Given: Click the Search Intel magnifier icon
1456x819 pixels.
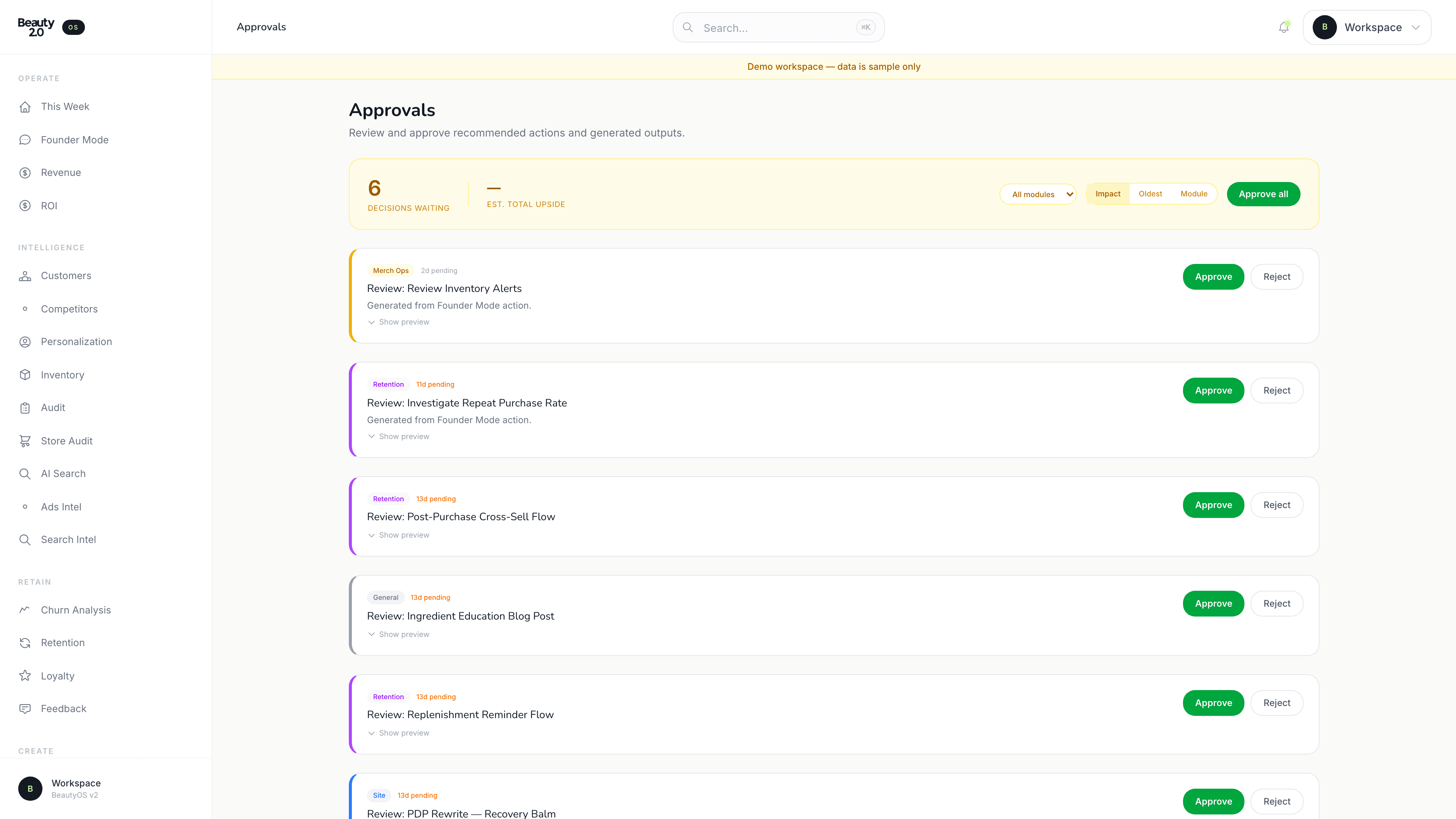Looking at the screenshot, I should coord(25,540).
